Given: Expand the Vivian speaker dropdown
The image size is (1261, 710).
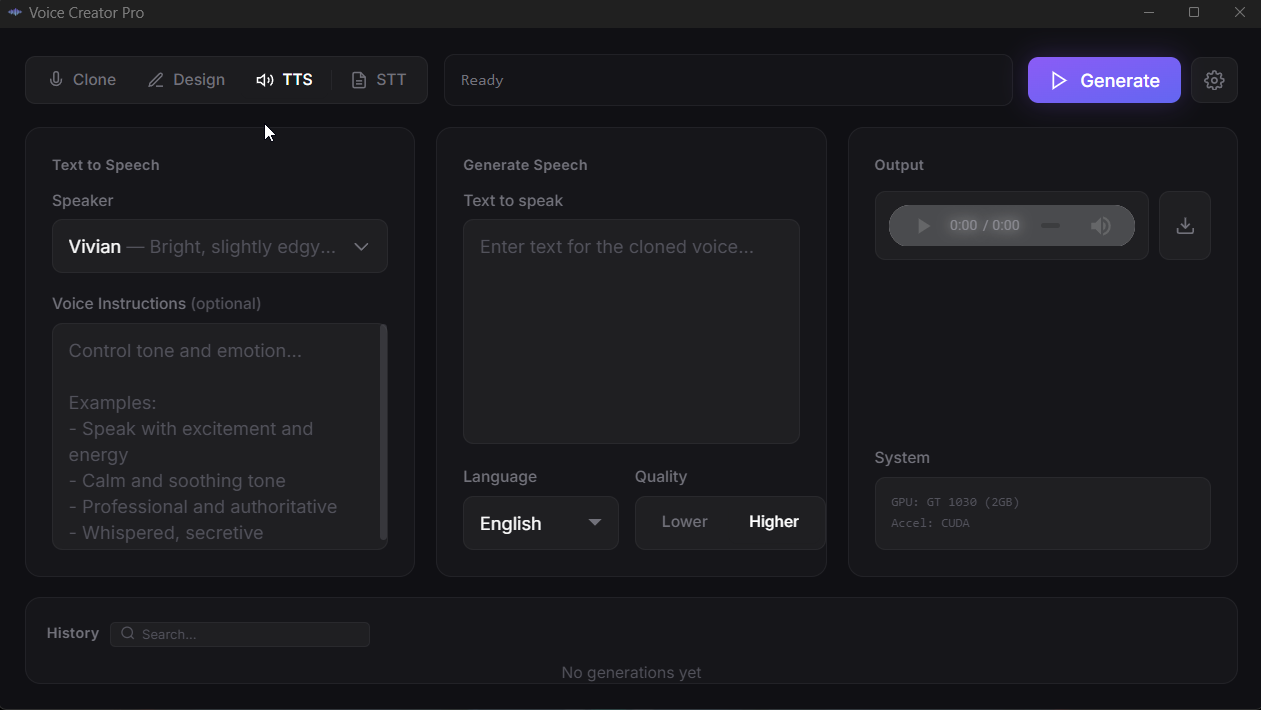Looking at the screenshot, I should click(220, 246).
